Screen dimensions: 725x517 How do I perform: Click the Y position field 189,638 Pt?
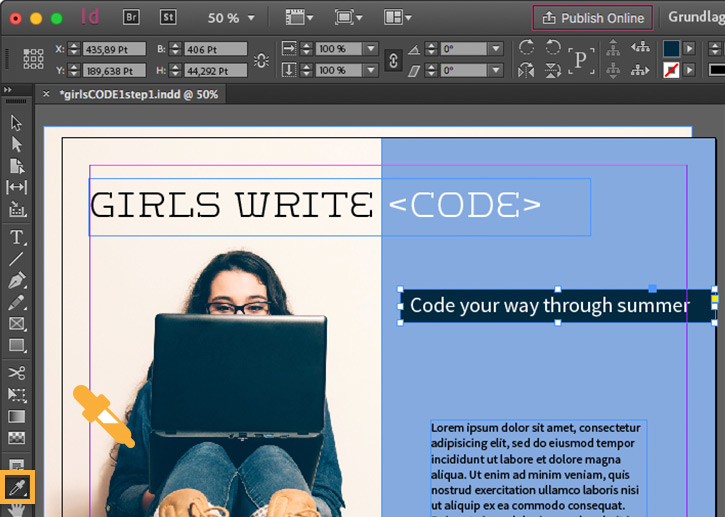114,71
